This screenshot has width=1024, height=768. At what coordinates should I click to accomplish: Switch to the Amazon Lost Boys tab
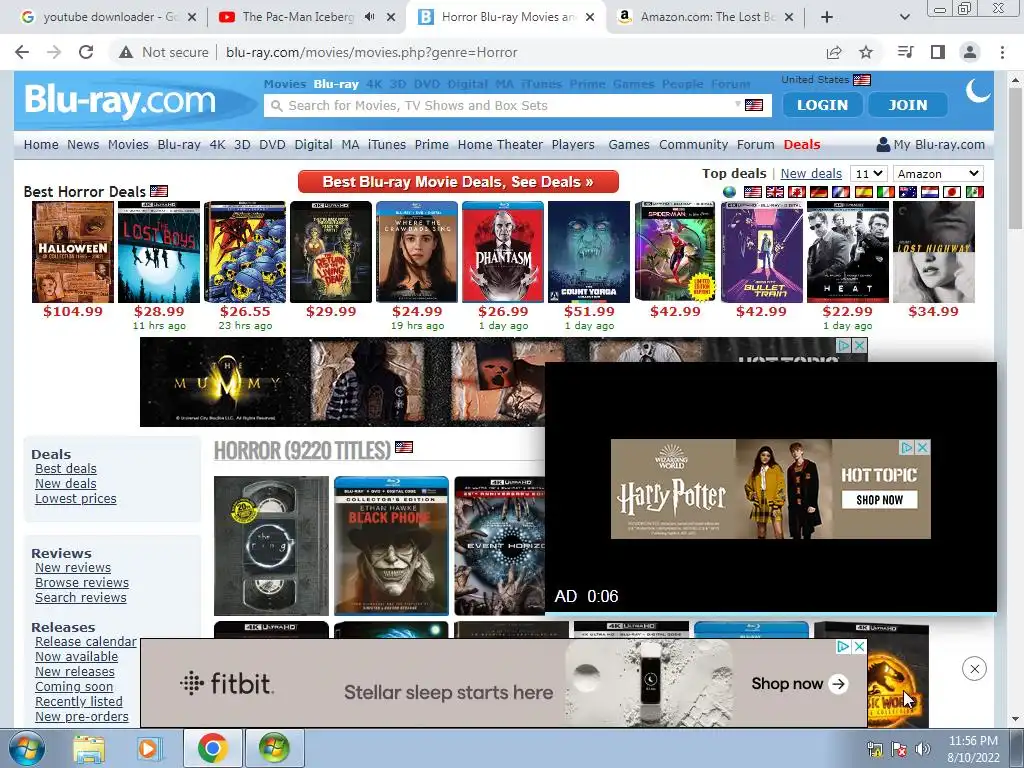coord(707,17)
